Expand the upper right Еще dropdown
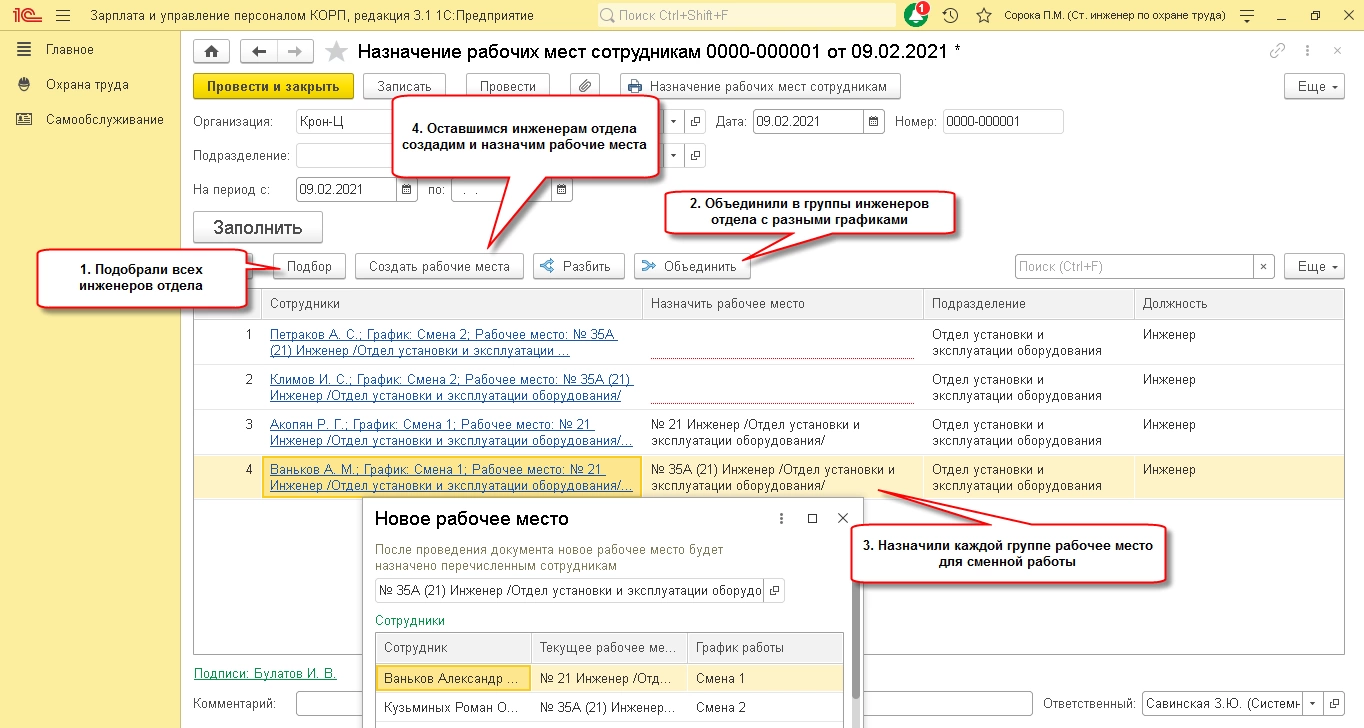Image resolution: width=1364 pixels, height=728 pixels. pos(1313,87)
